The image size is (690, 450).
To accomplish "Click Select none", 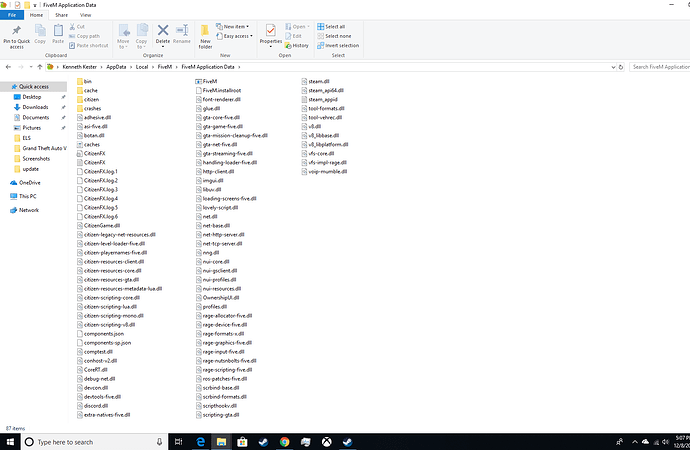I will [334, 36].
